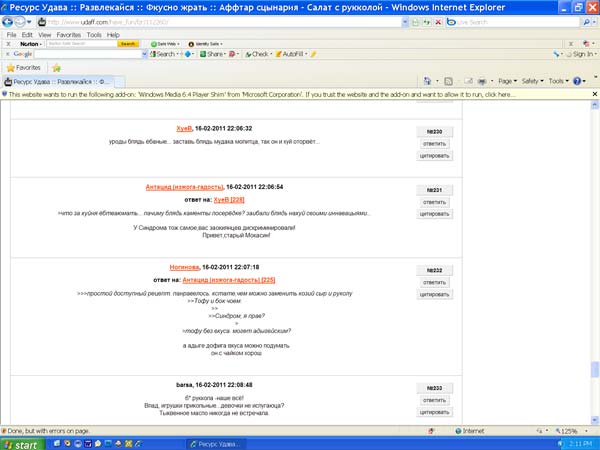This screenshot has height=450, width=600.
Task: Click the Norton Safe Search field
Action: (x=82, y=44)
